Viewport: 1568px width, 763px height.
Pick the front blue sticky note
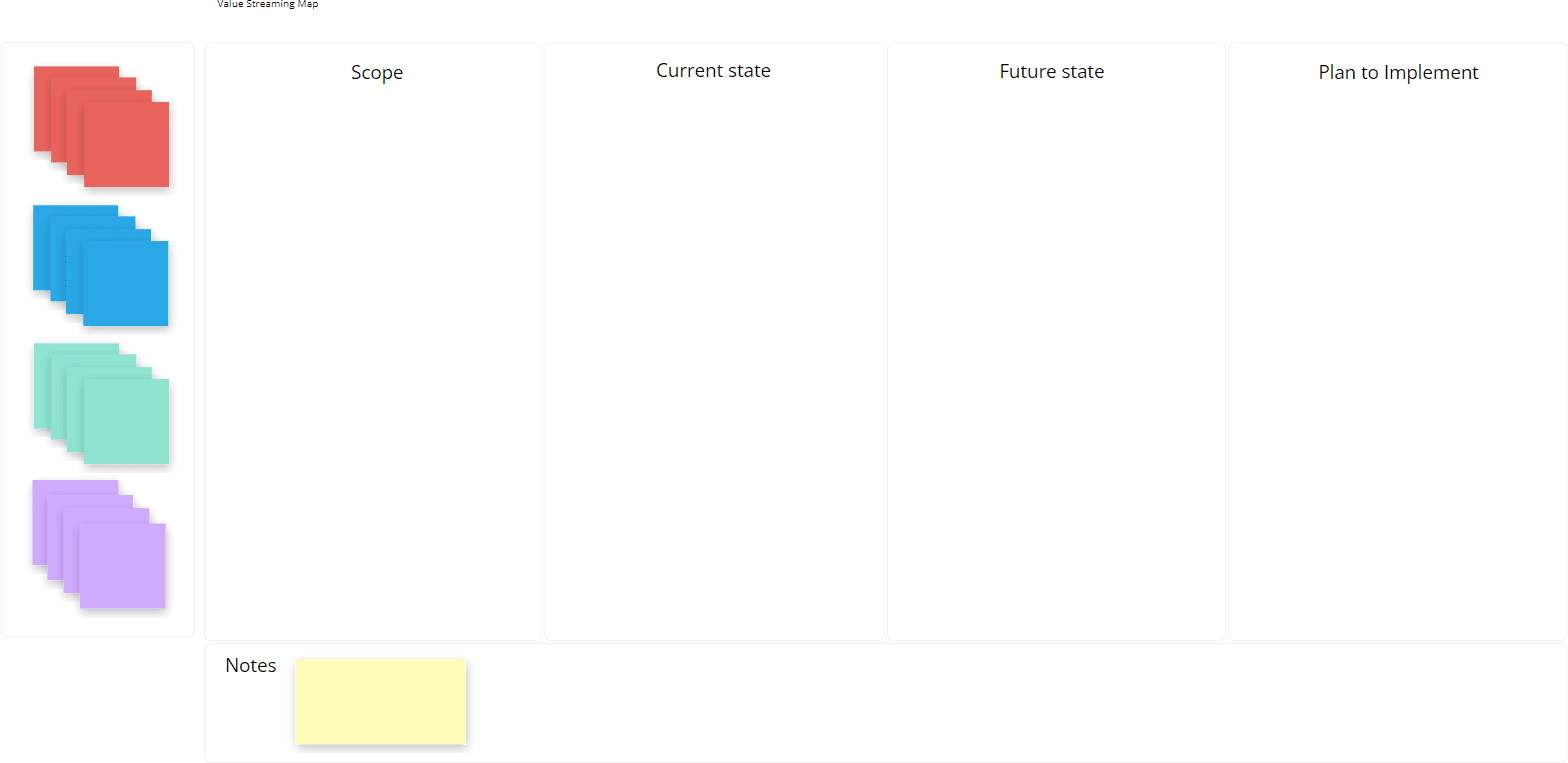pos(126,284)
